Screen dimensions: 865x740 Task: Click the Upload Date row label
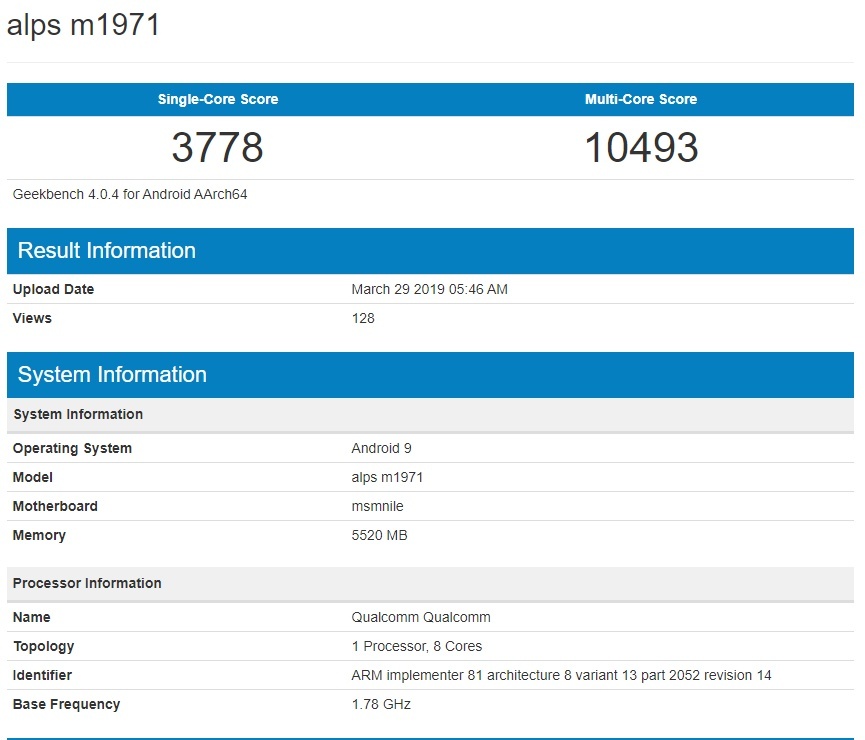tap(53, 289)
